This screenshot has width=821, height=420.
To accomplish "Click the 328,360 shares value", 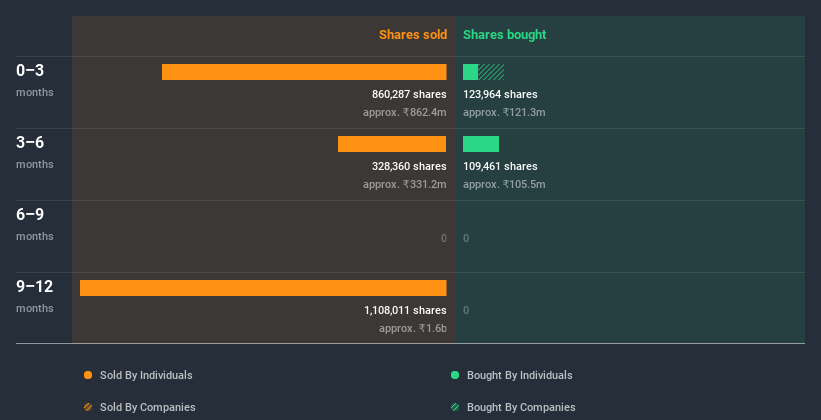I will pos(409,167).
